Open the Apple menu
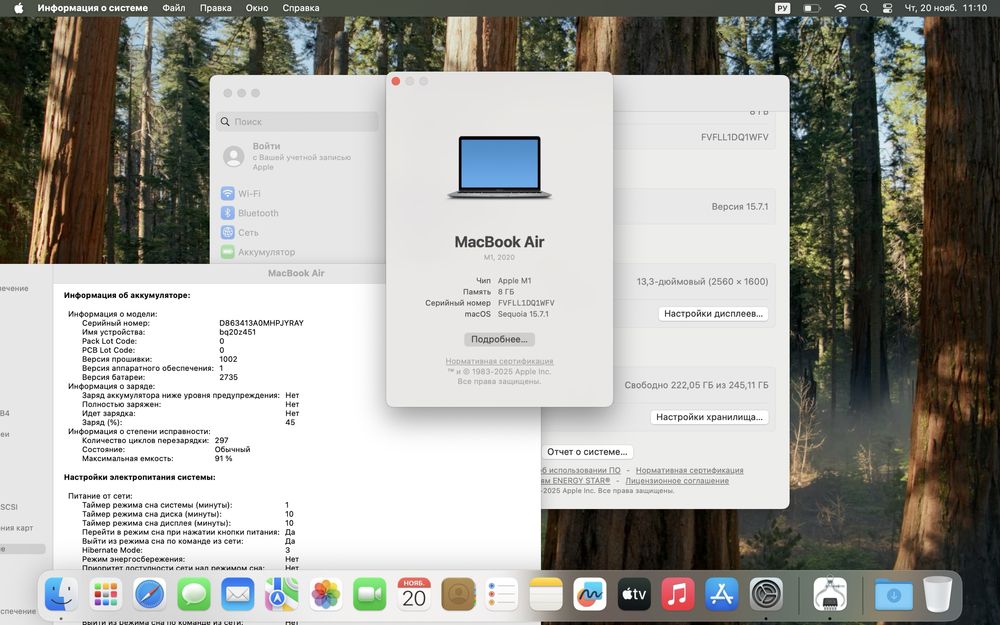Image resolution: width=1000 pixels, height=625 pixels. 18,8
